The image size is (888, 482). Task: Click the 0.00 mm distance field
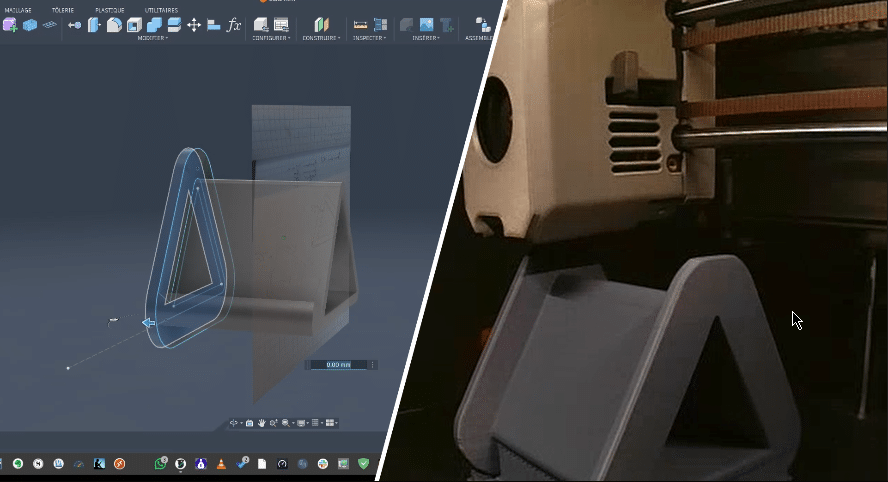(338, 365)
